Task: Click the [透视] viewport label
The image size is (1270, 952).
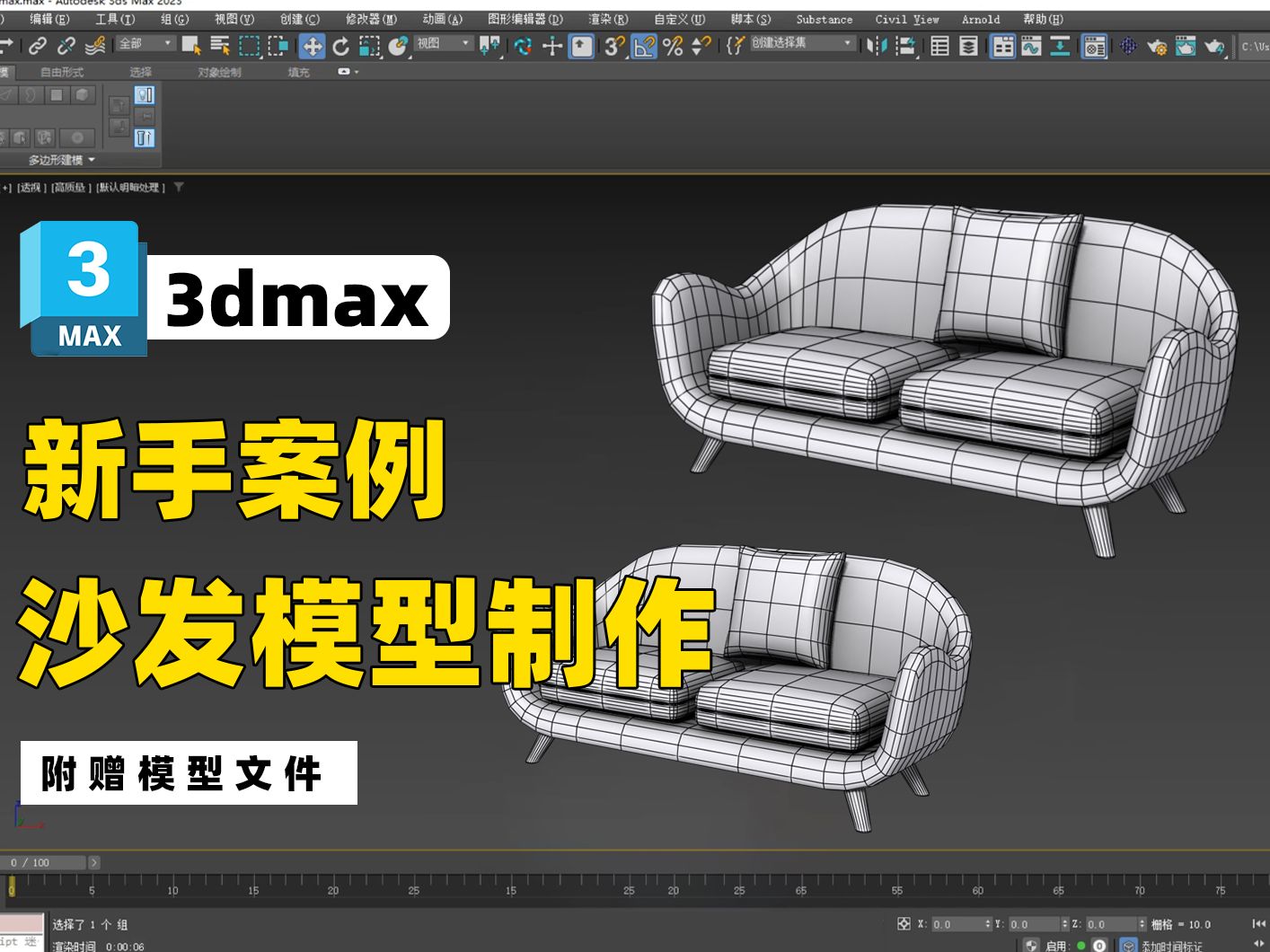Action: tap(31, 188)
